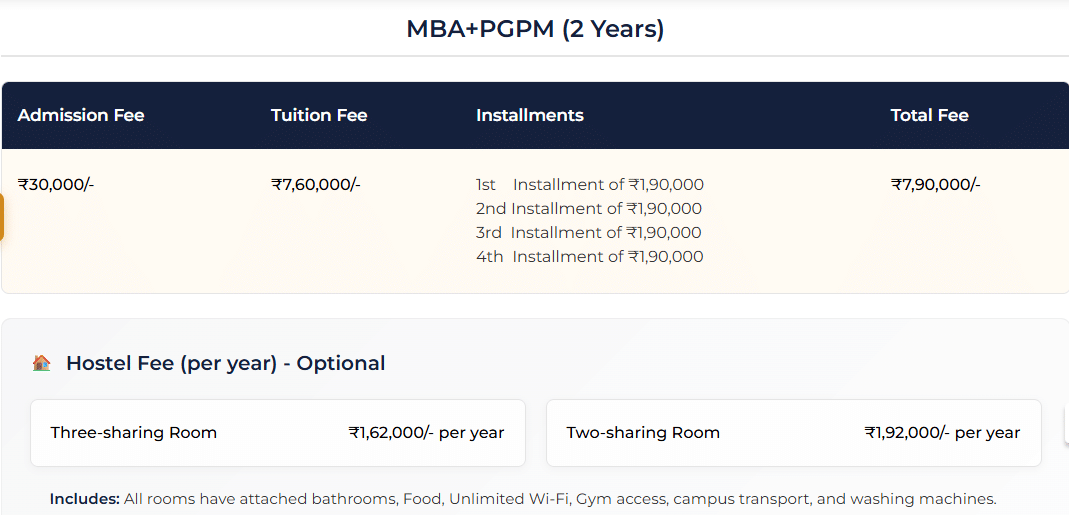Click the ₹7,90,000/- total fee amount
Viewport: 1069px width, 515px height.
(x=936, y=184)
